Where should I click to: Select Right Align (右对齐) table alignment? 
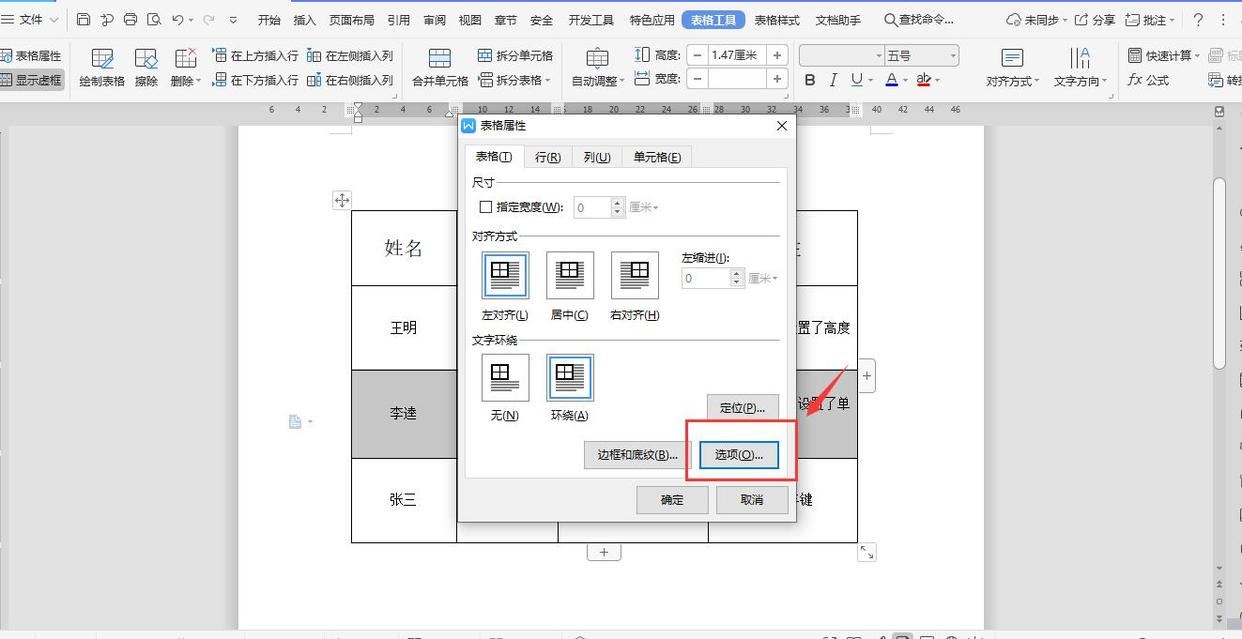[x=635, y=275]
